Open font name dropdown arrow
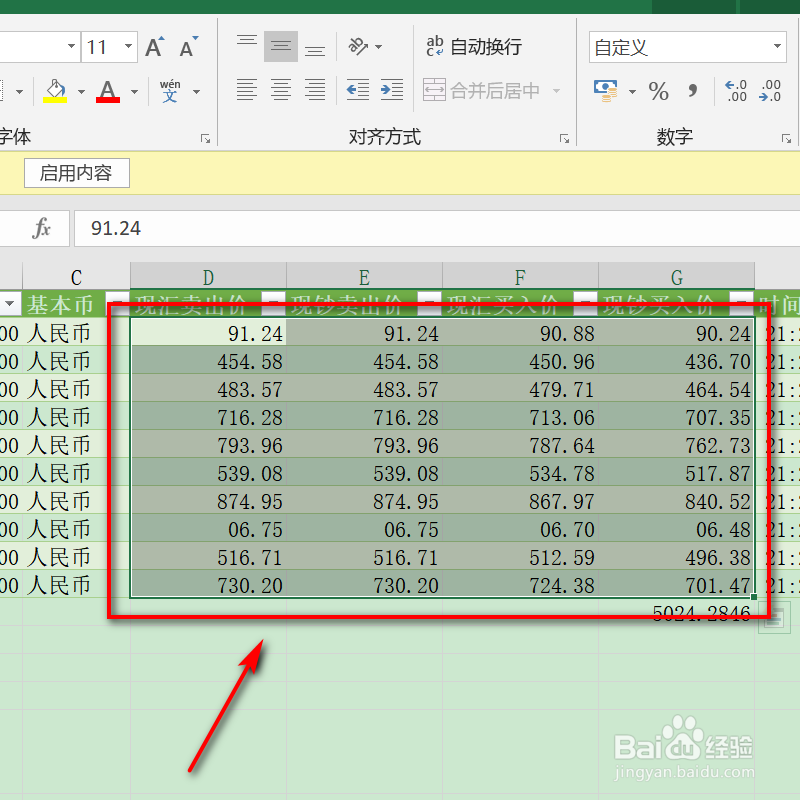 (x=72, y=46)
